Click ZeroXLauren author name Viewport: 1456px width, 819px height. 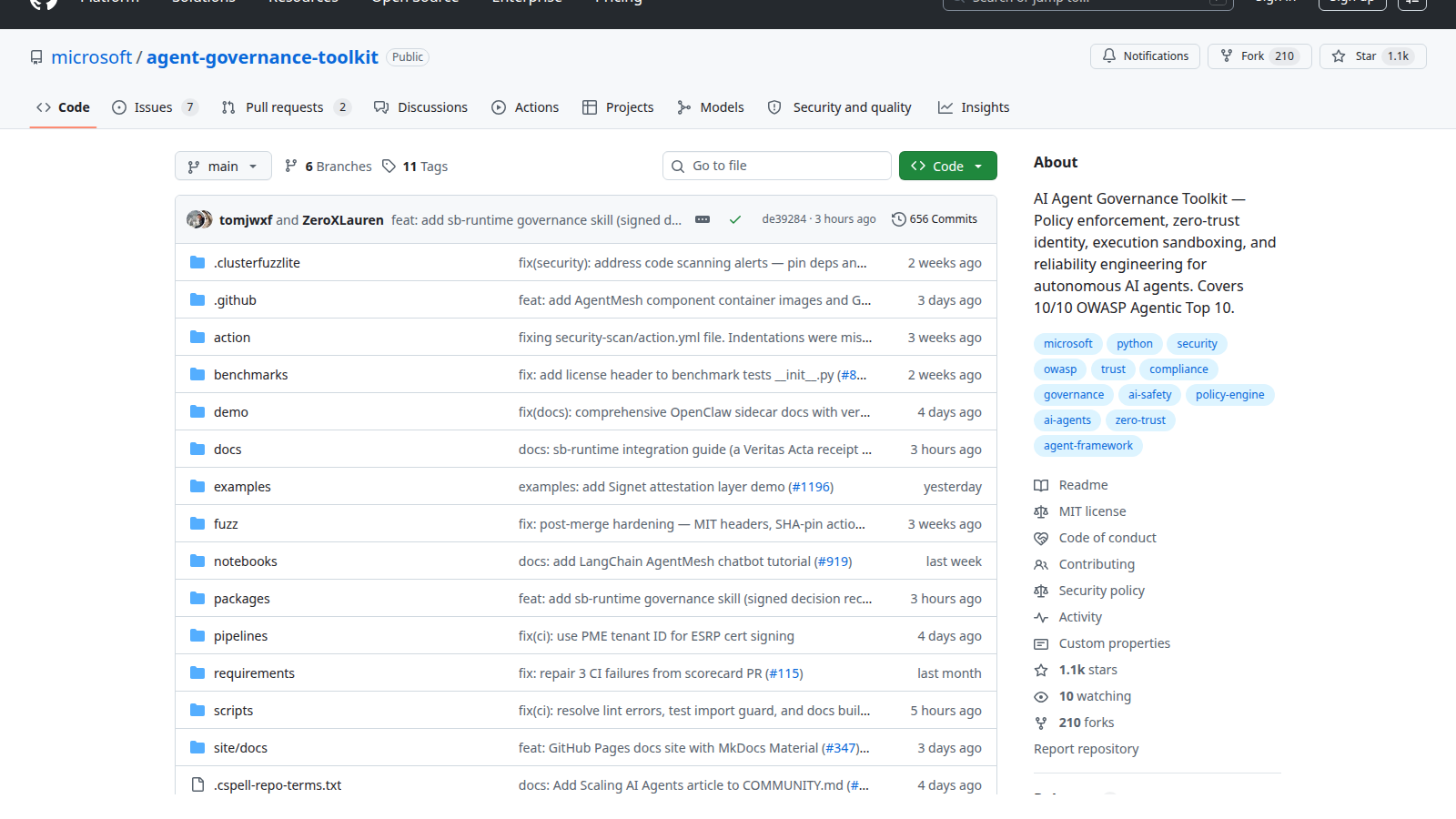(x=343, y=220)
